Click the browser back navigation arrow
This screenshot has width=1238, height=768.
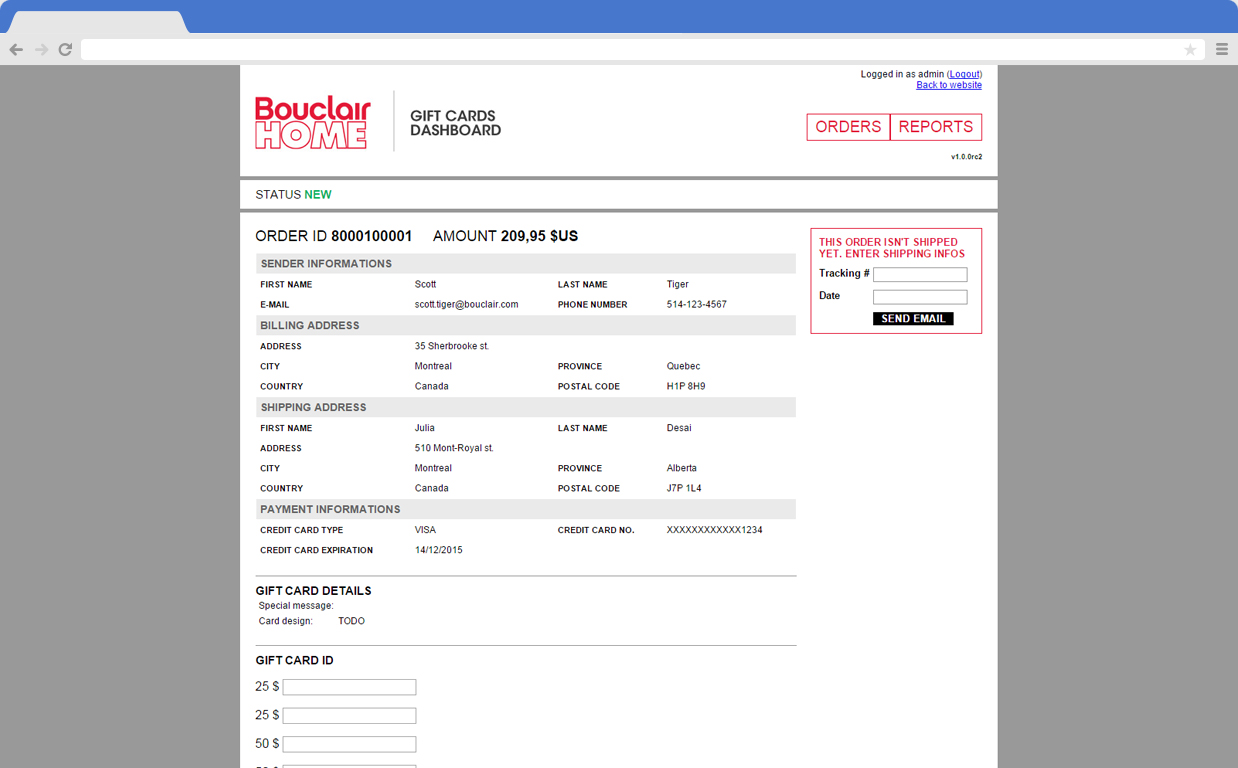[x=16, y=48]
